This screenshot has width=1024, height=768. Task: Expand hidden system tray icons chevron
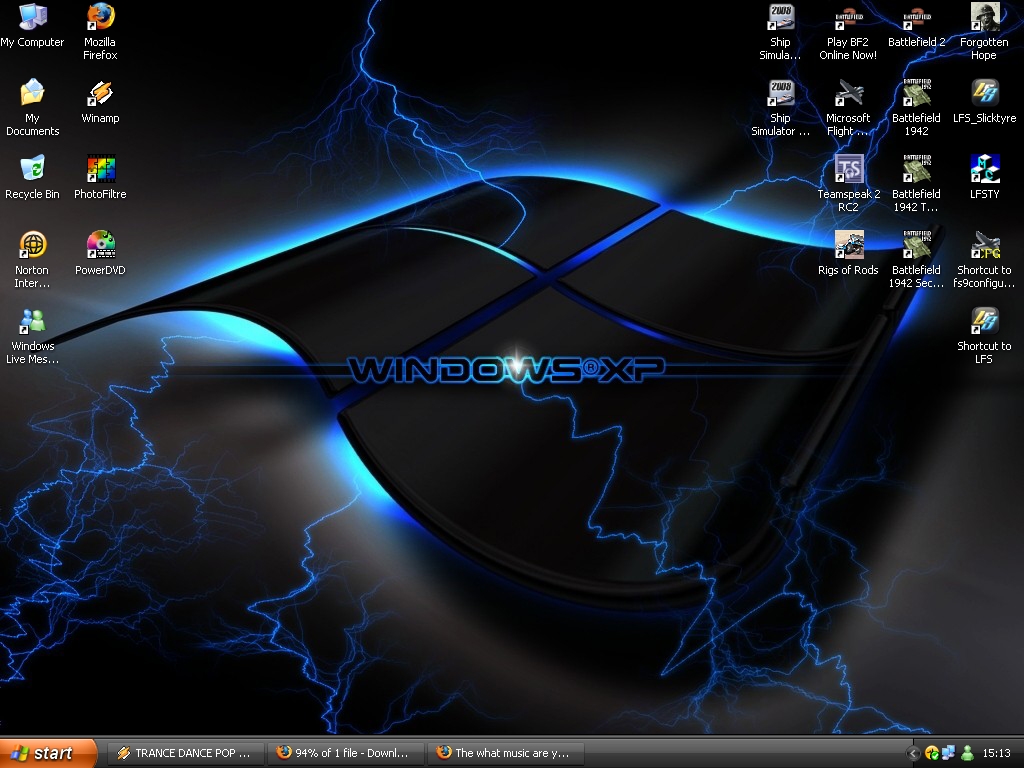913,754
